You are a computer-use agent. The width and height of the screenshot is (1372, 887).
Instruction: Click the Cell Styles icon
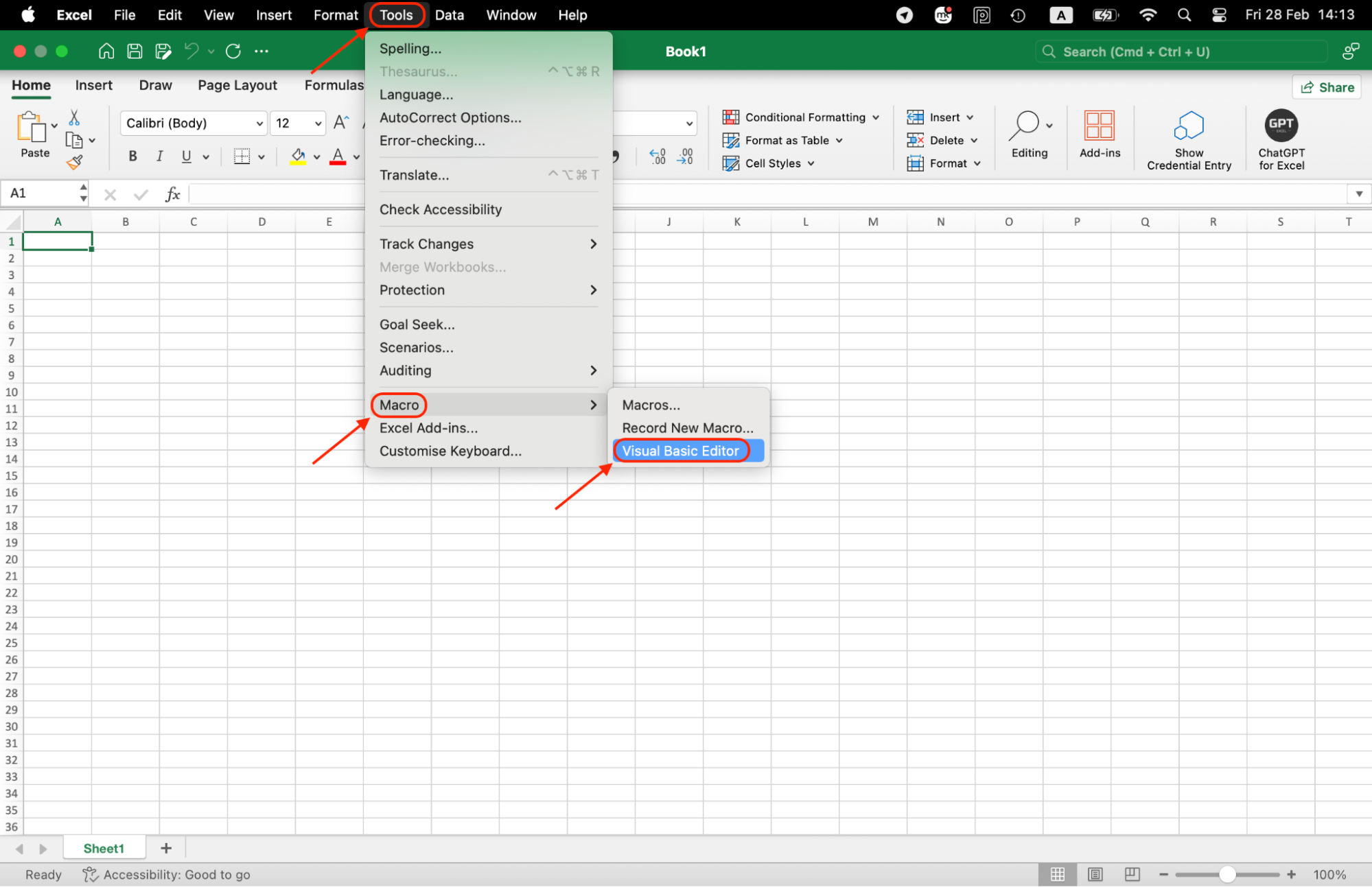tap(730, 163)
